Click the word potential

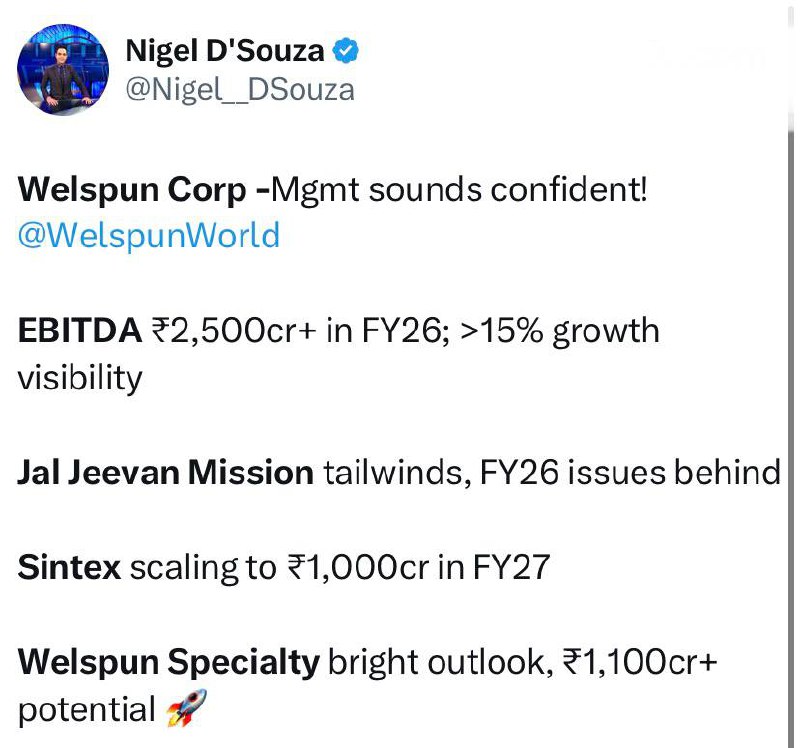pos(87,710)
